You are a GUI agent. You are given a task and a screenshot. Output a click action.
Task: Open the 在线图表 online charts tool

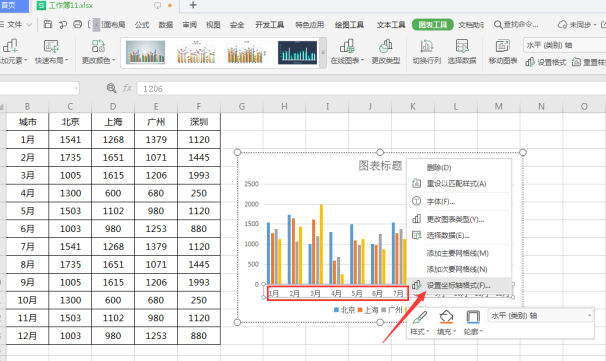tap(347, 52)
